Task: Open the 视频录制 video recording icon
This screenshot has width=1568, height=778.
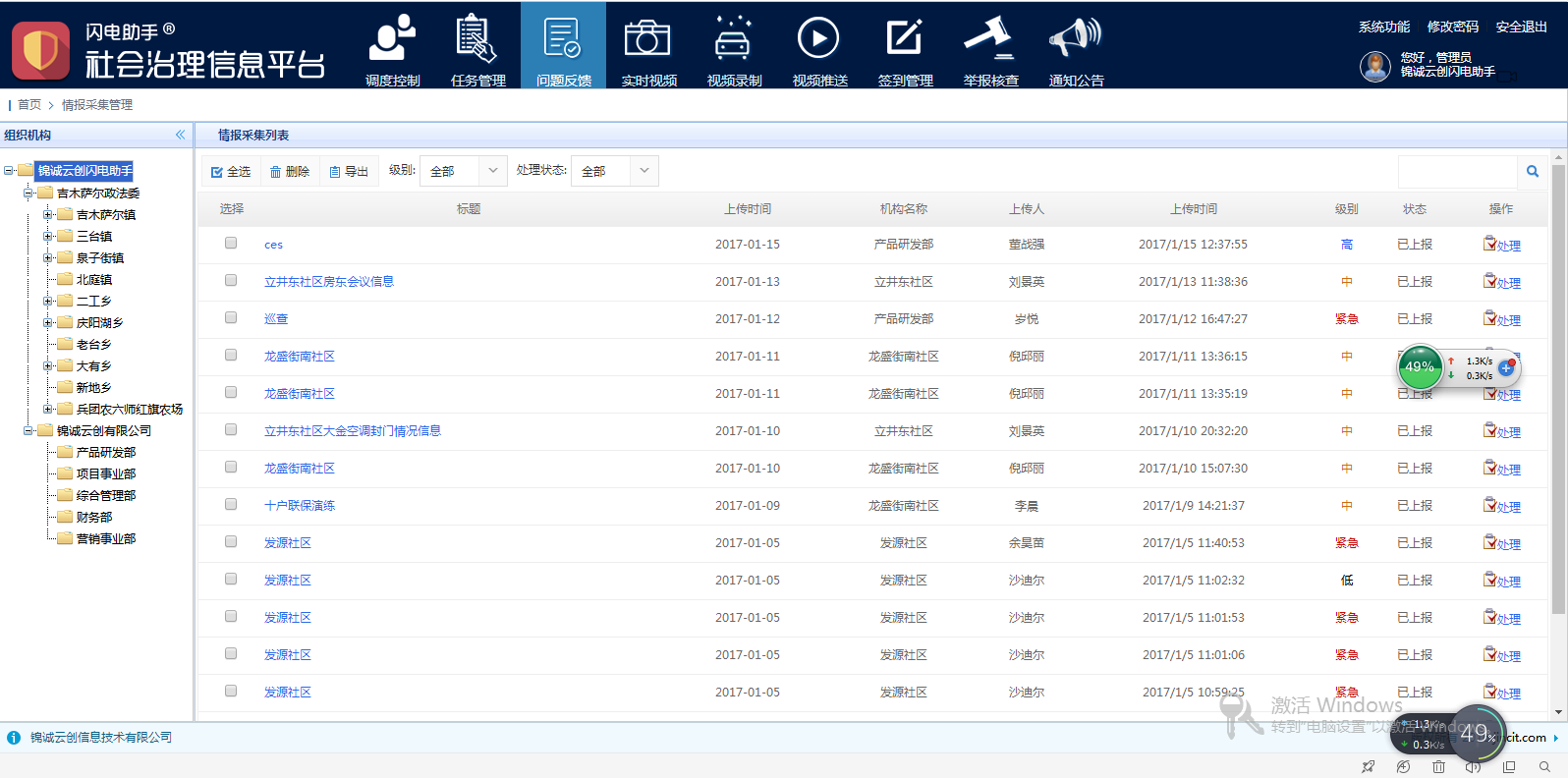Action: (734, 49)
